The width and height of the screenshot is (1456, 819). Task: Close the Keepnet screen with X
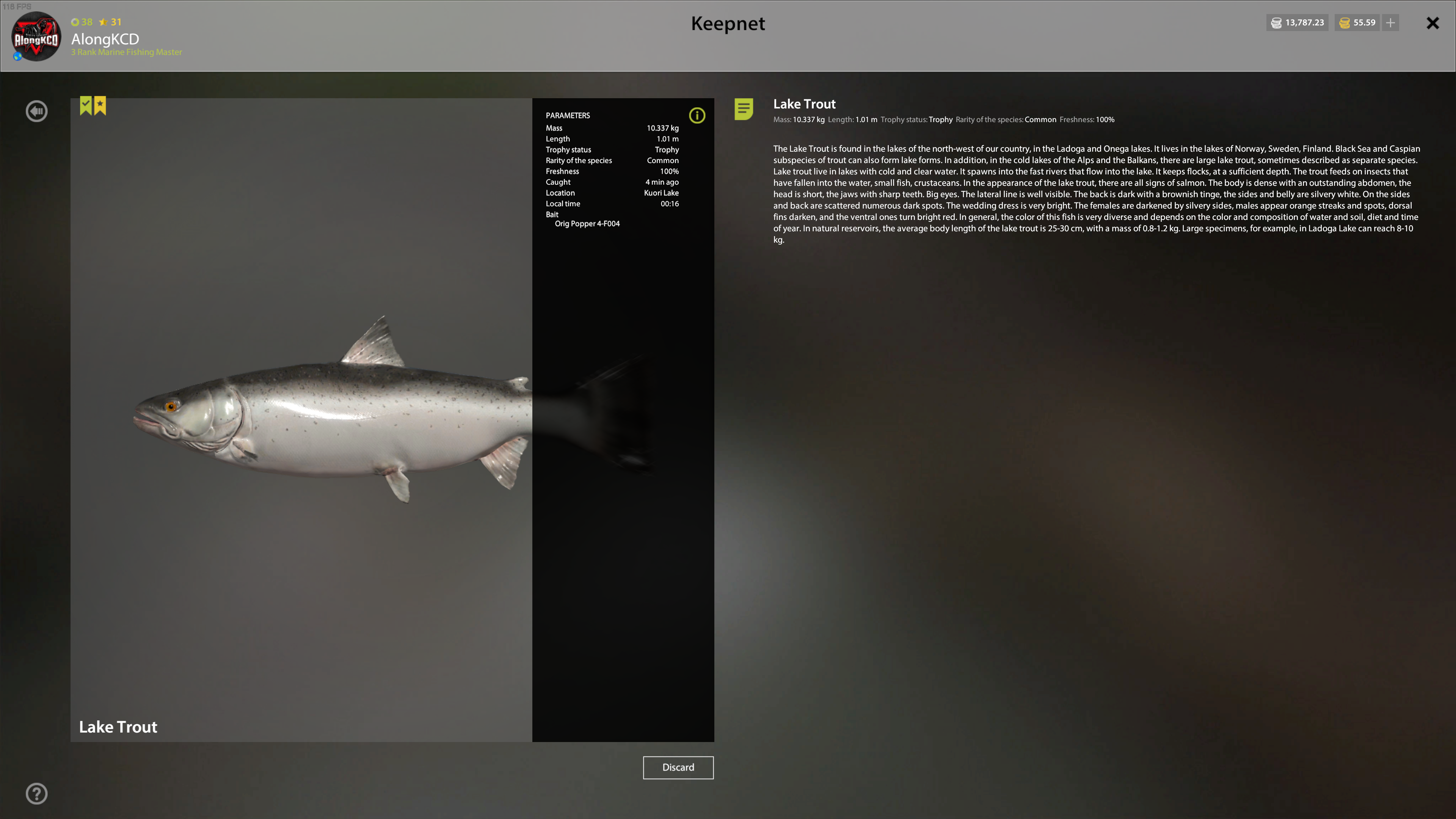[1433, 23]
